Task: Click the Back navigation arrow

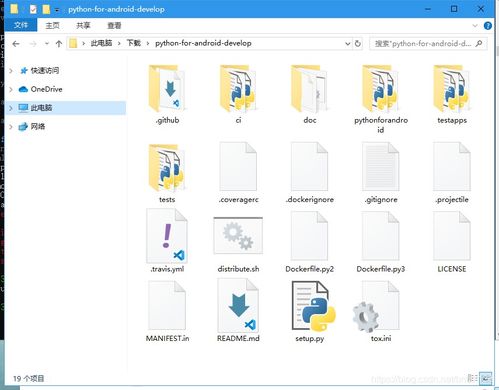Action: [16, 44]
